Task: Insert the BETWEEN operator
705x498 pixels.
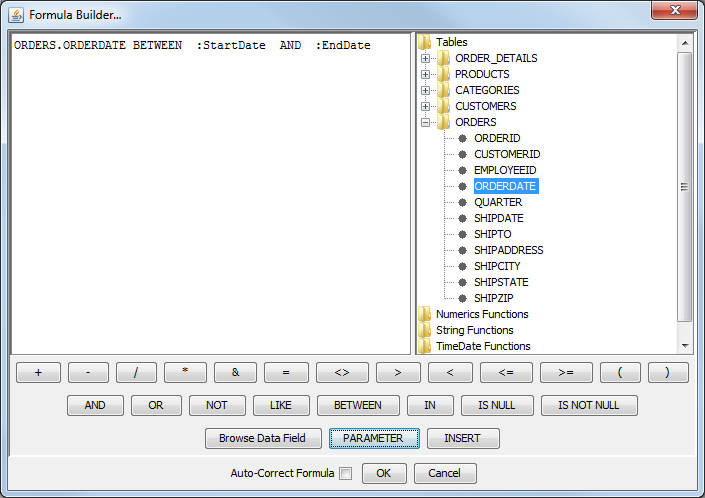Action: [357, 406]
